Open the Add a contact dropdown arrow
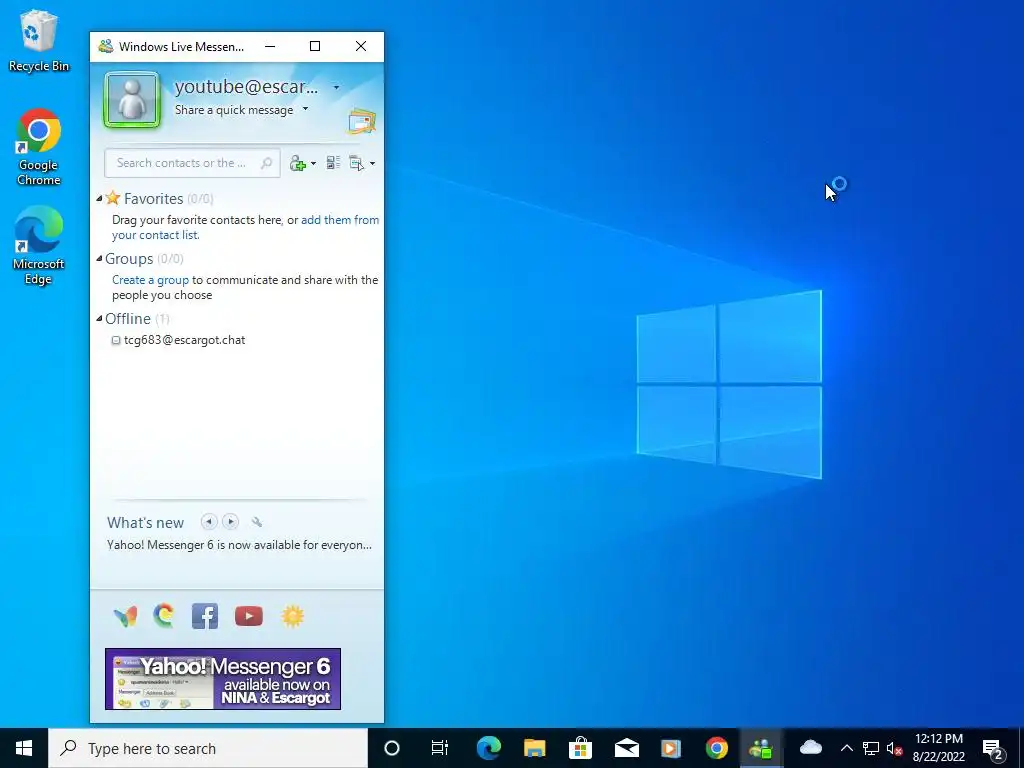 pyautogui.click(x=313, y=163)
